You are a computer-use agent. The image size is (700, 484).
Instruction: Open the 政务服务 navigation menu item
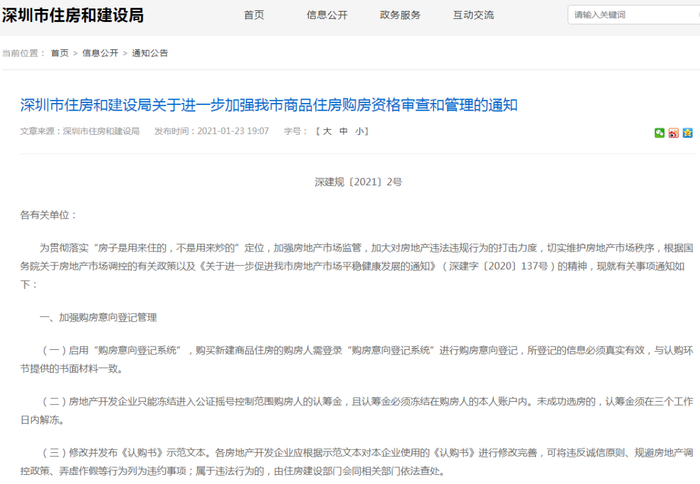point(400,15)
